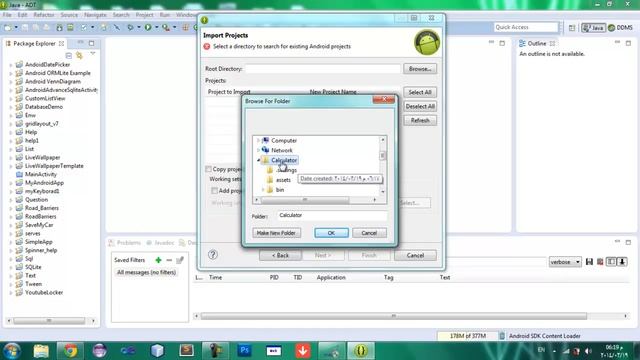Click the Folder name input field
Image resolution: width=640 pixels, height=360 pixels.
point(332,216)
